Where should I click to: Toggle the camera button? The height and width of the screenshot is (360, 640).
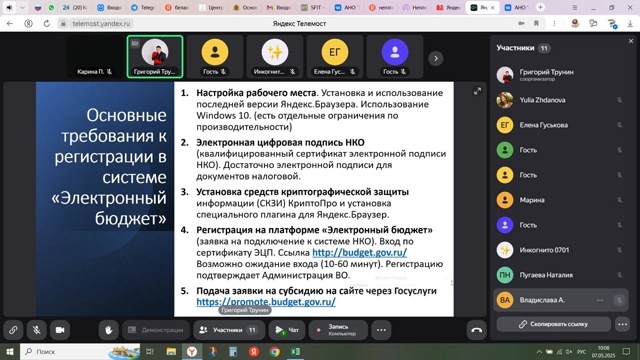click(x=60, y=330)
